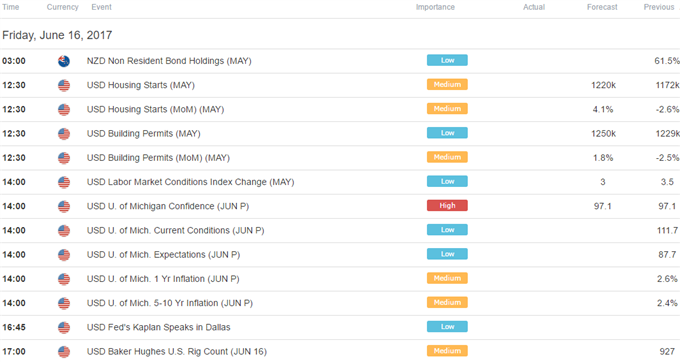Click the New Zealand flag icon for Bond Holdings
The width and height of the screenshot is (680, 362).
[x=64, y=61]
